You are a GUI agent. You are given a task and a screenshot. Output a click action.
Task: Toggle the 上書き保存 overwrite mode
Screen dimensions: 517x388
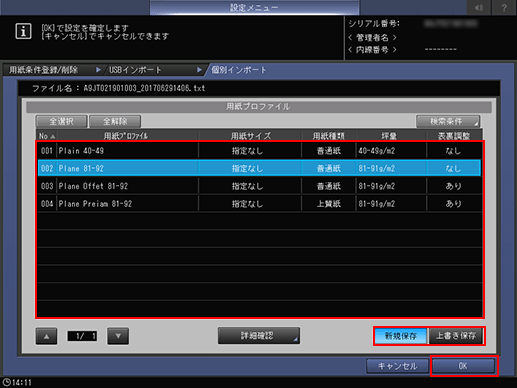point(456,336)
